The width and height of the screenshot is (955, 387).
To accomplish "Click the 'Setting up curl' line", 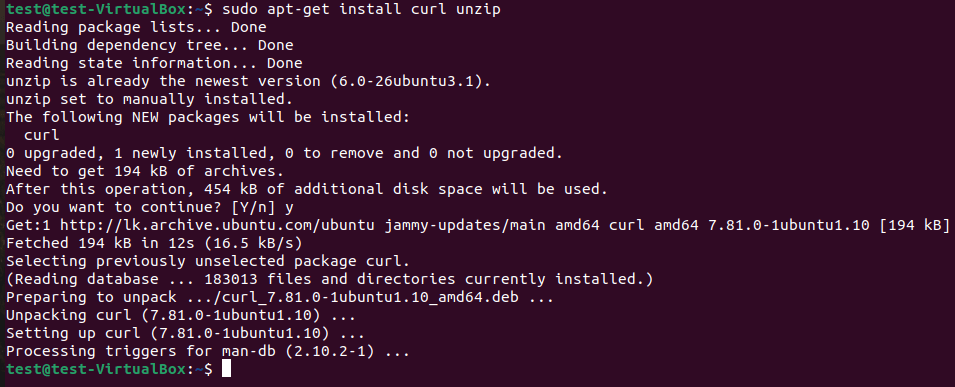I will pos(185,333).
